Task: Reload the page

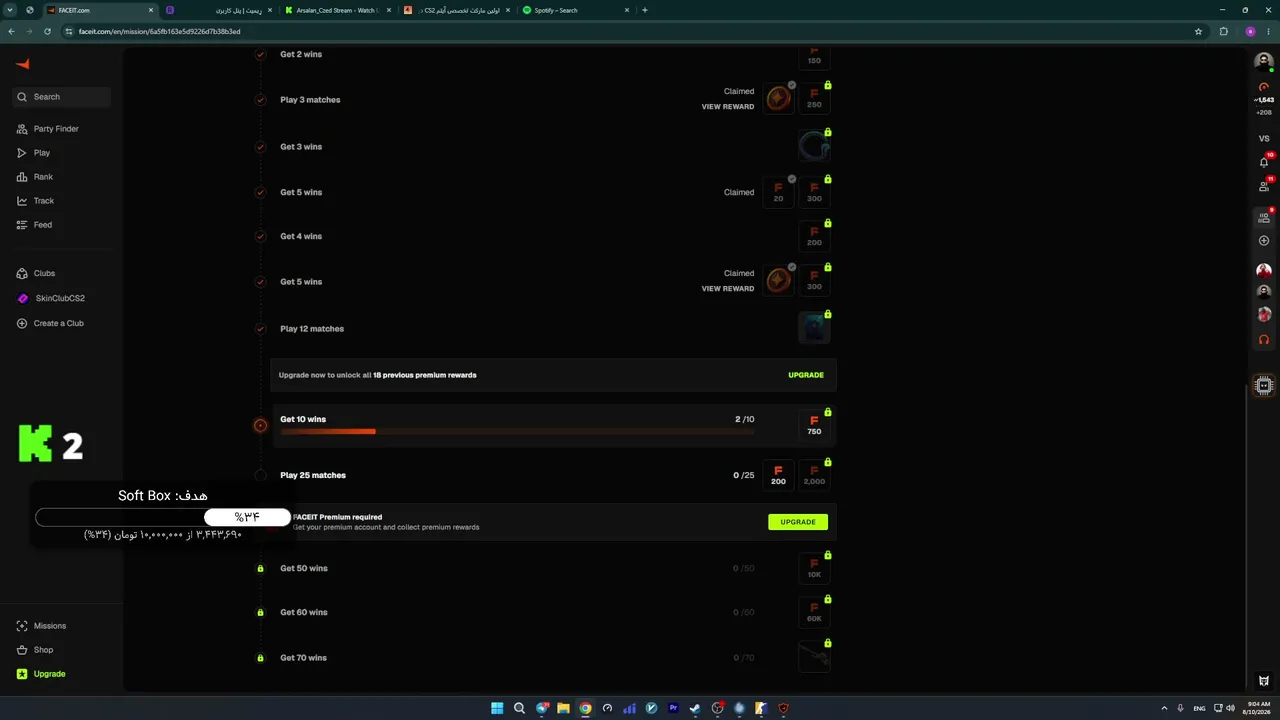Action: (x=46, y=31)
